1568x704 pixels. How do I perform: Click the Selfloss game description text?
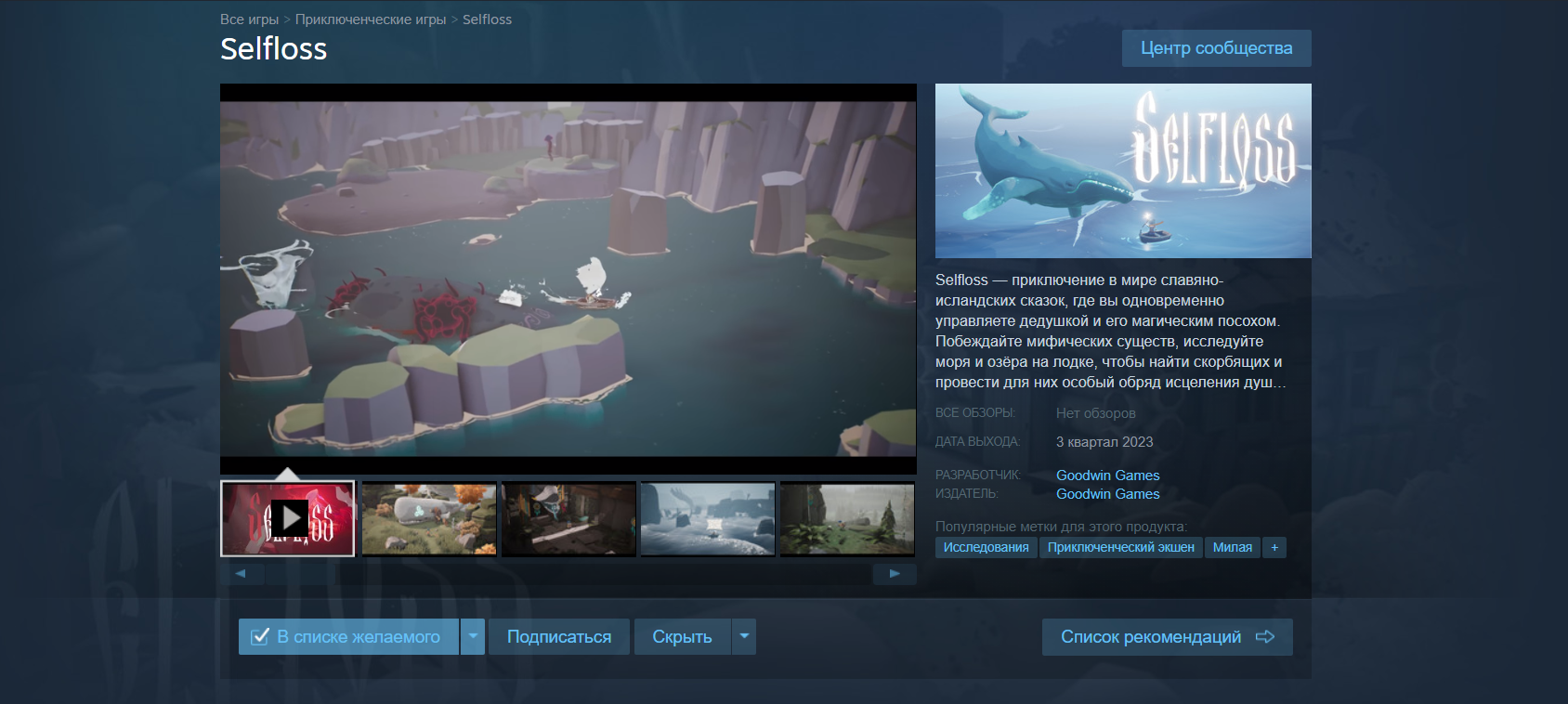point(1111,331)
